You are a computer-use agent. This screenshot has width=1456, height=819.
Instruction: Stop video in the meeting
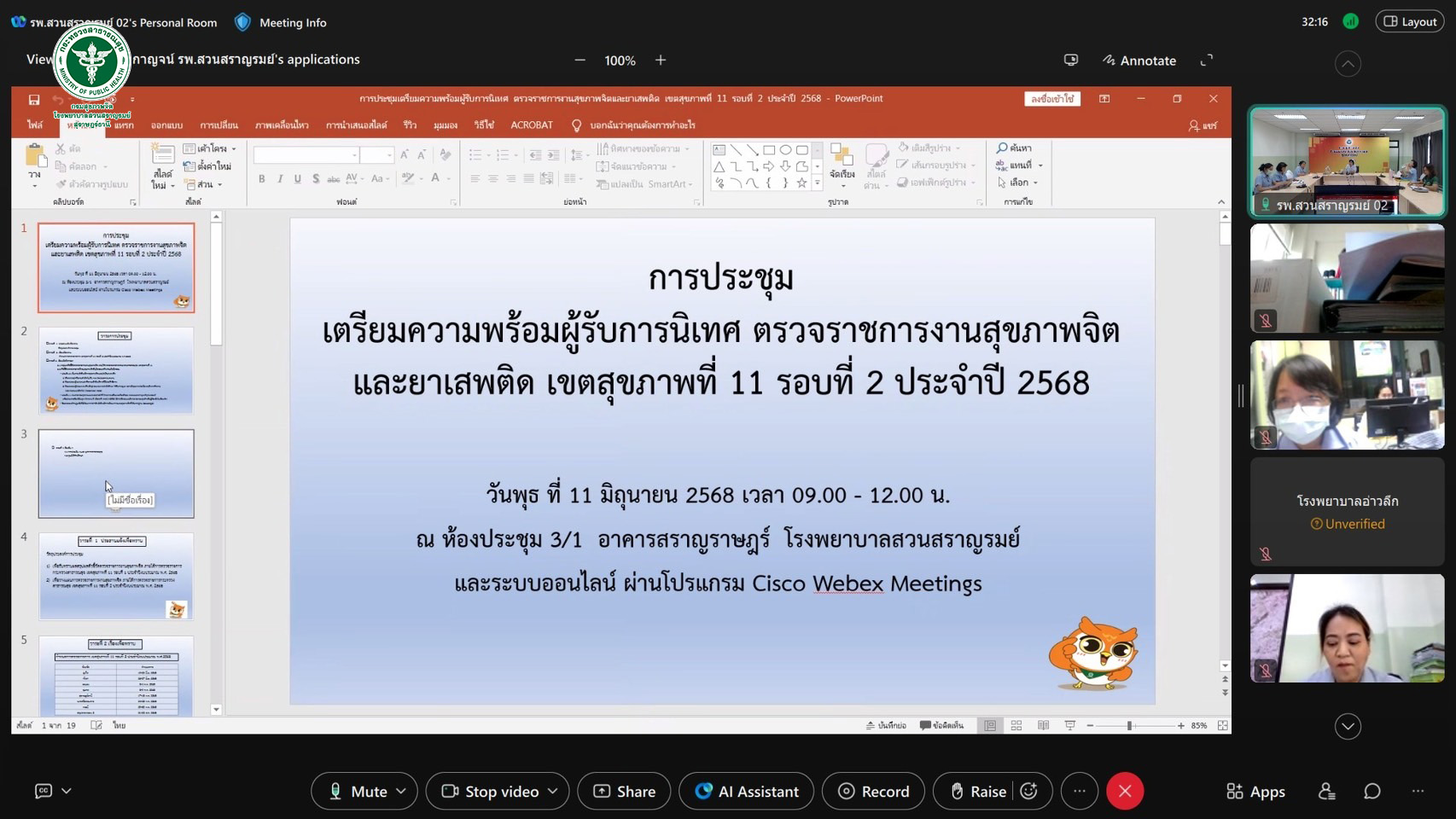coord(491,792)
